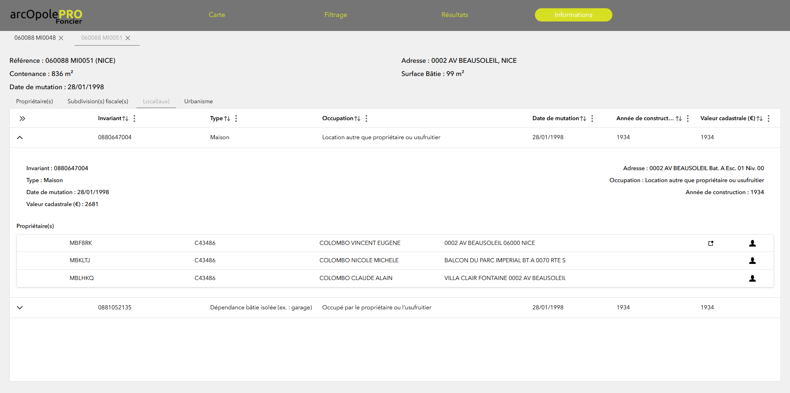Click owner code MBKLTJ
This screenshot has width=790, height=393.
(x=80, y=261)
